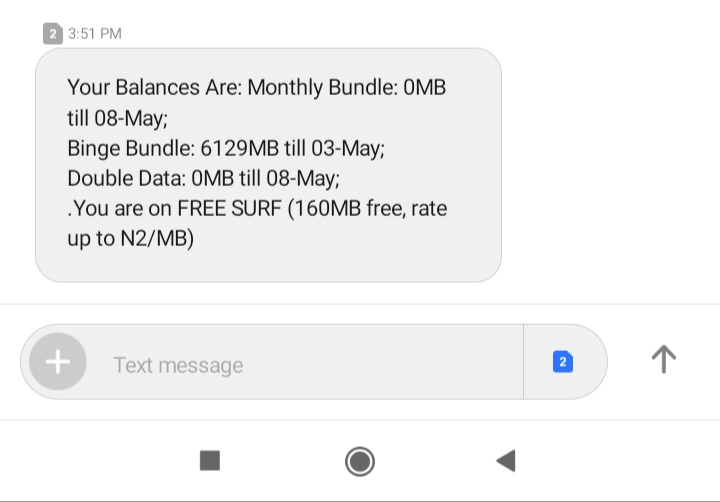Send the message with up arrow
Screen dimensions: 720x502
664,359
